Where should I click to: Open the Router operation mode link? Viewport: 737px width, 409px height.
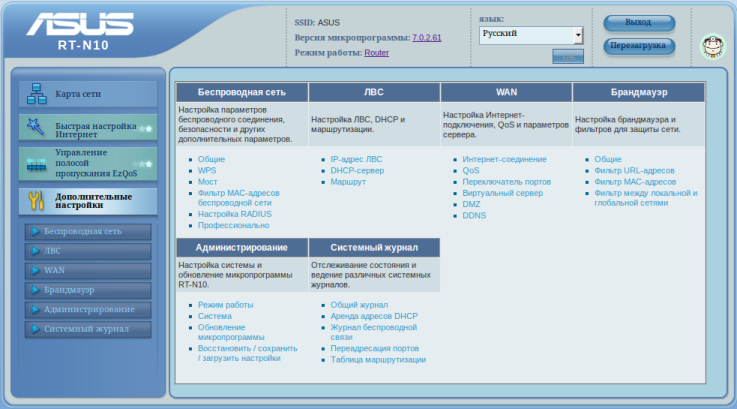click(x=376, y=53)
